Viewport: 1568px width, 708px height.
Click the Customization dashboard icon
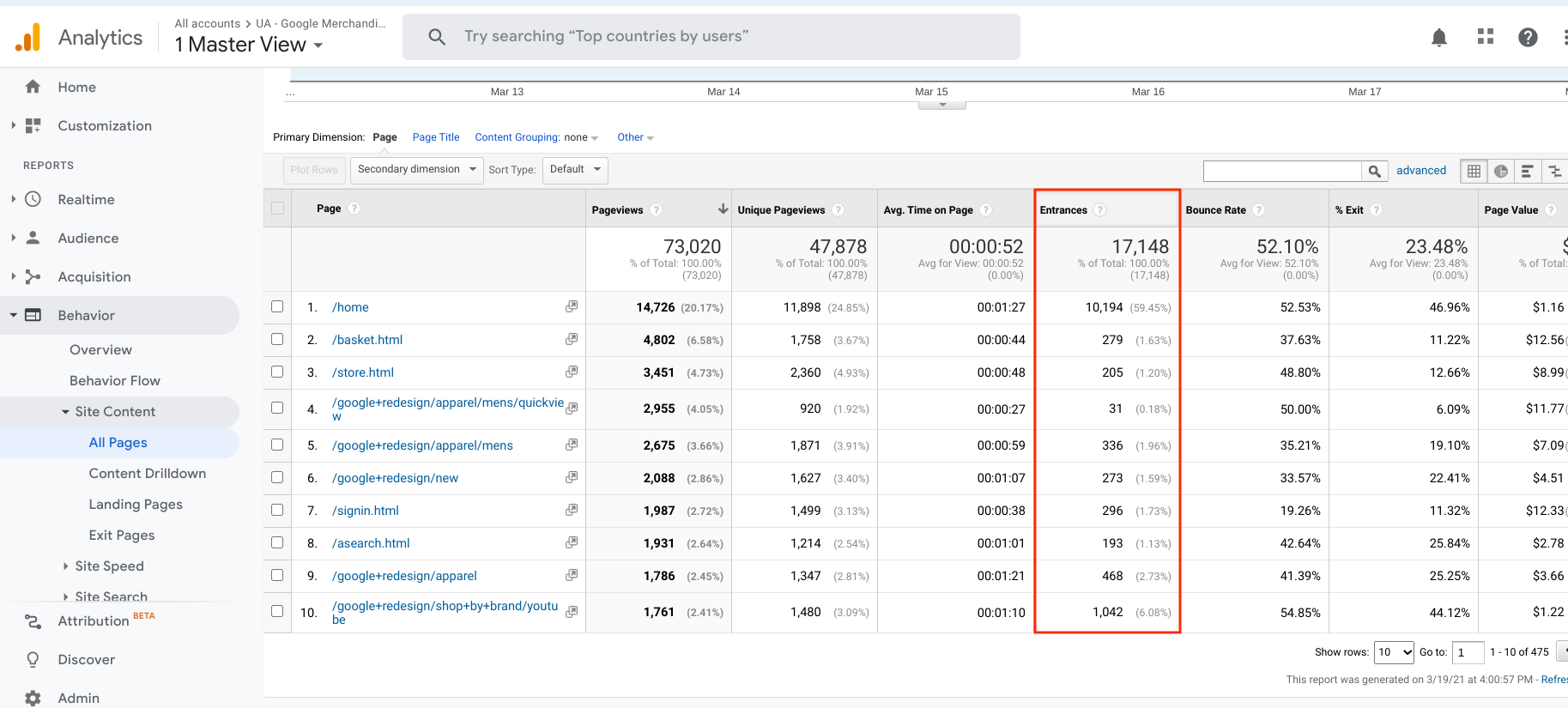[33, 125]
